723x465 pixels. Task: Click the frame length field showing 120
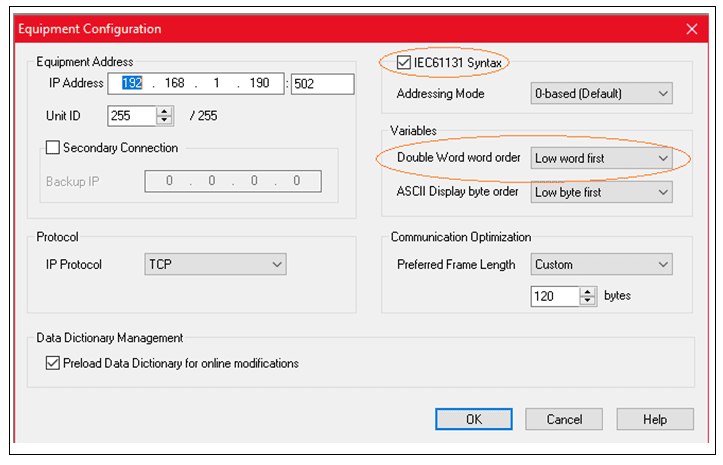pyautogui.click(x=556, y=296)
